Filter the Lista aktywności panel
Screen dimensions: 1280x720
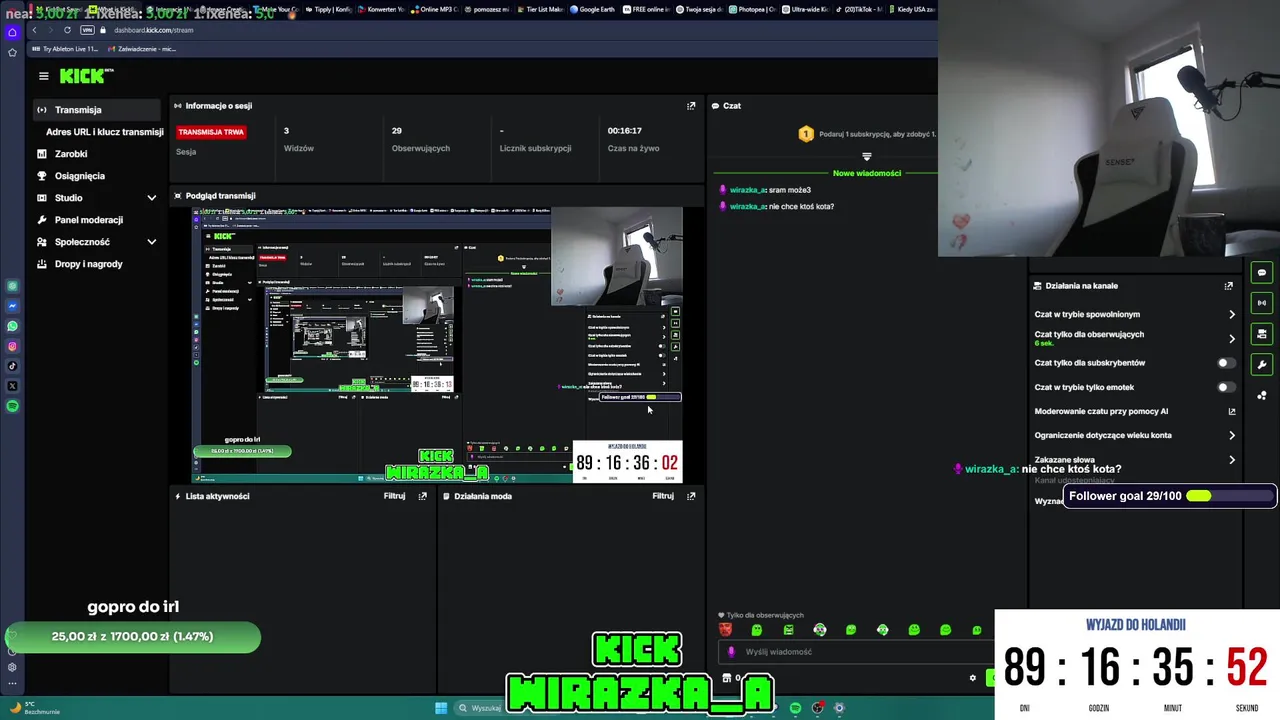[395, 496]
